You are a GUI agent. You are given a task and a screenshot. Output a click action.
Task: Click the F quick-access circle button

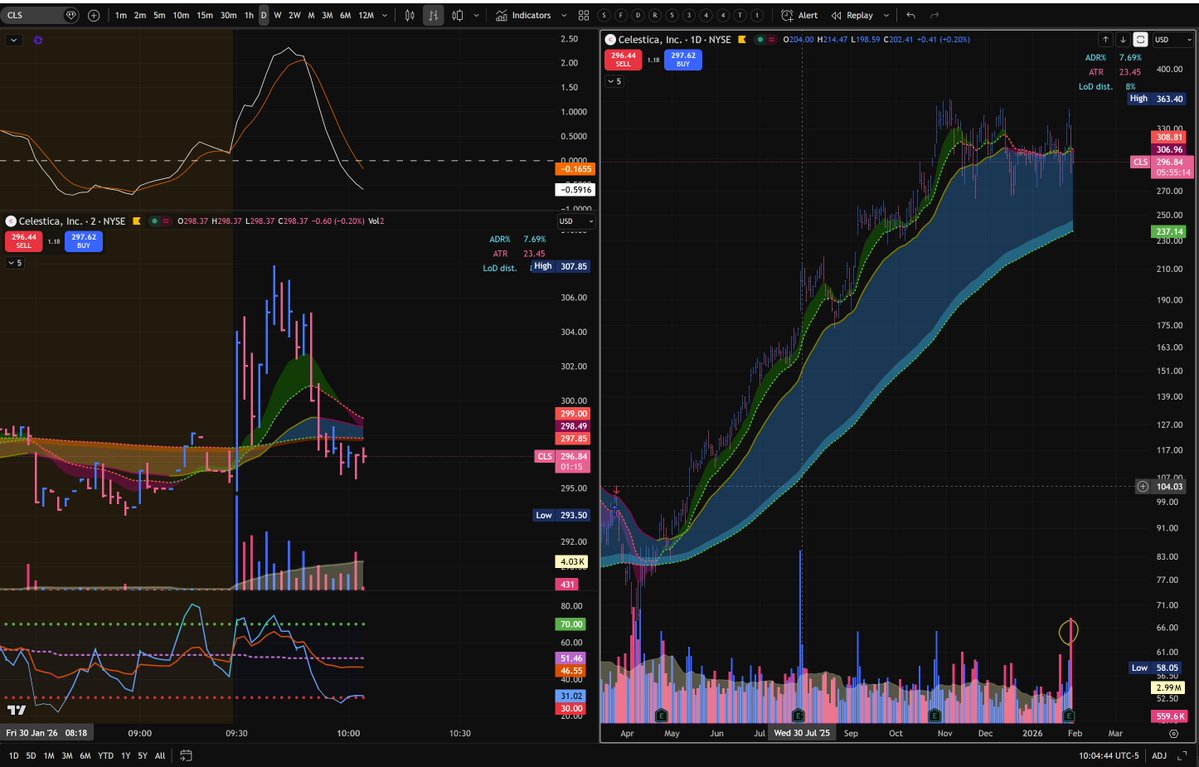pyautogui.click(x=621, y=15)
